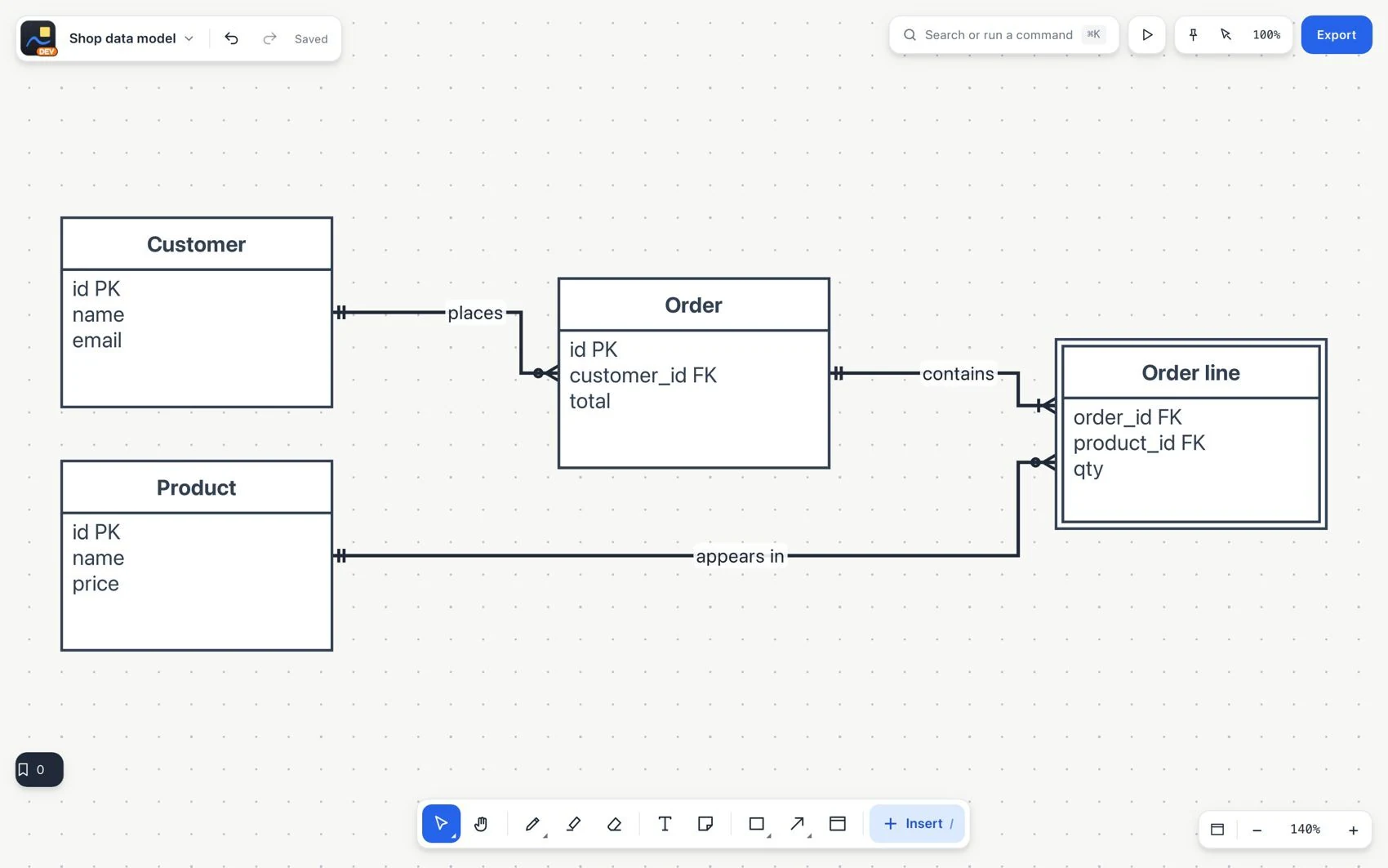Choose the Select arrow tool
1388x868 pixels.
click(x=441, y=823)
